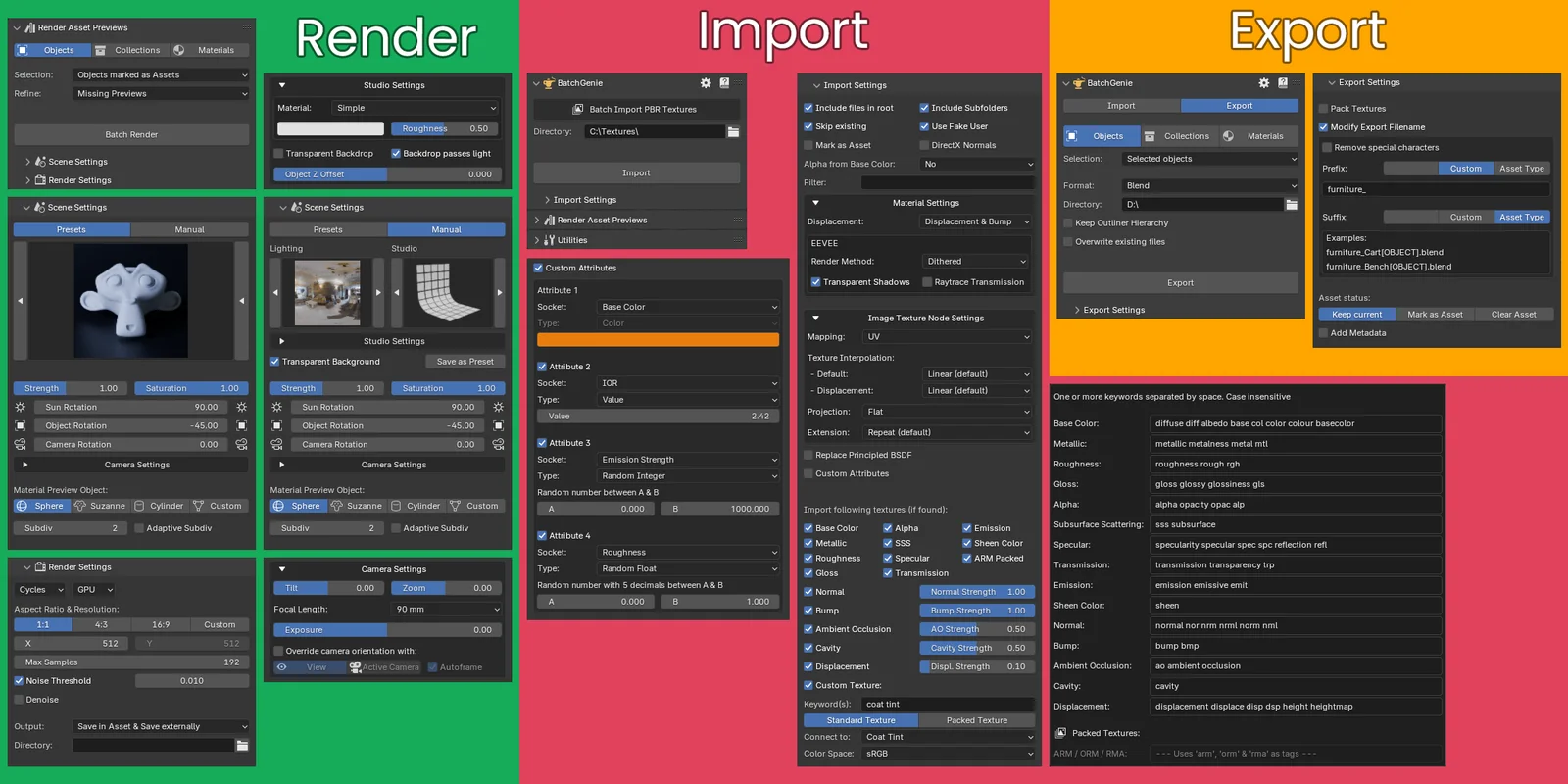Click the Filter text input field

[x=947, y=183]
